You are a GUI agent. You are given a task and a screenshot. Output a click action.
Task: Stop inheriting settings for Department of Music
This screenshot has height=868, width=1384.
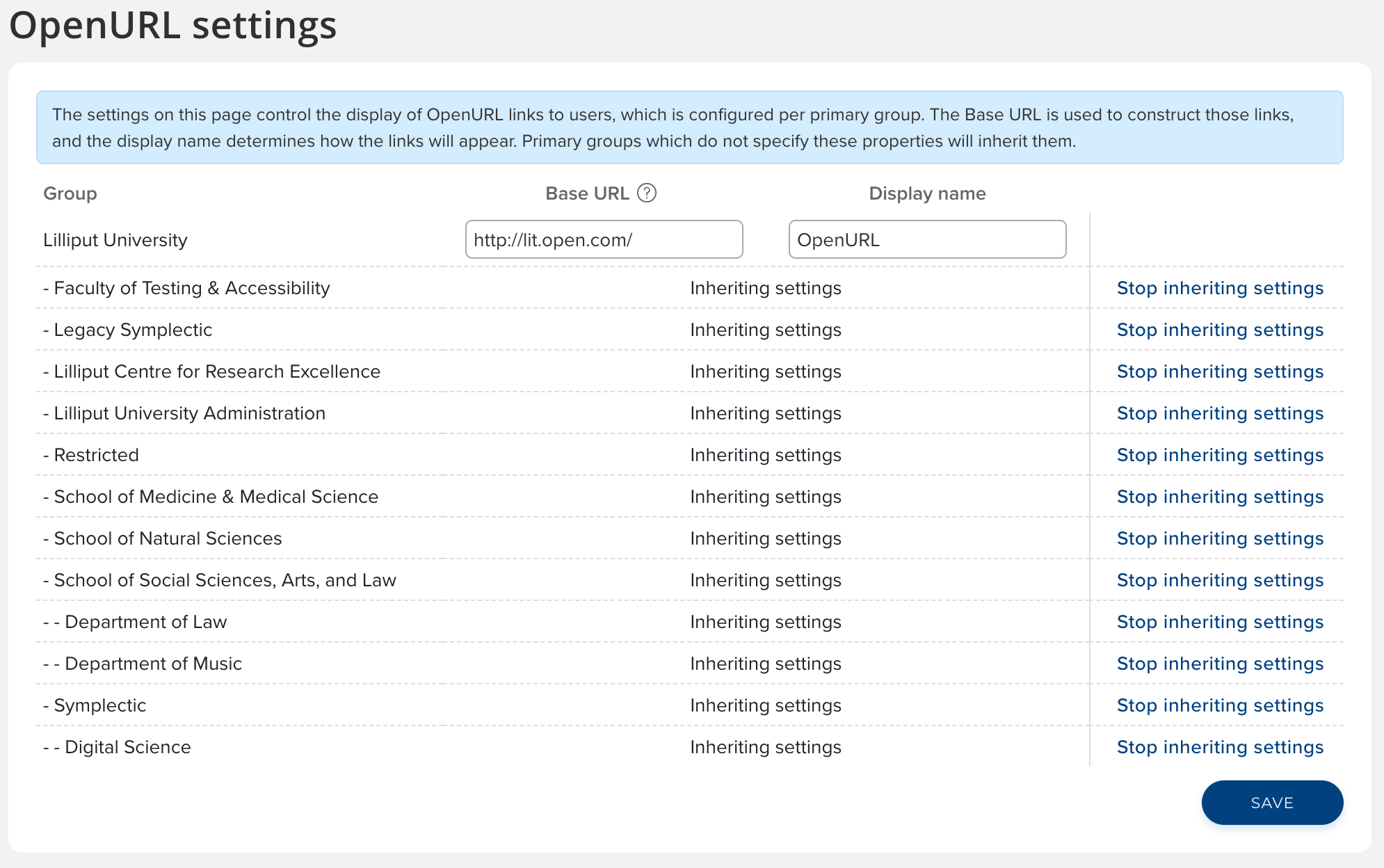[1220, 664]
